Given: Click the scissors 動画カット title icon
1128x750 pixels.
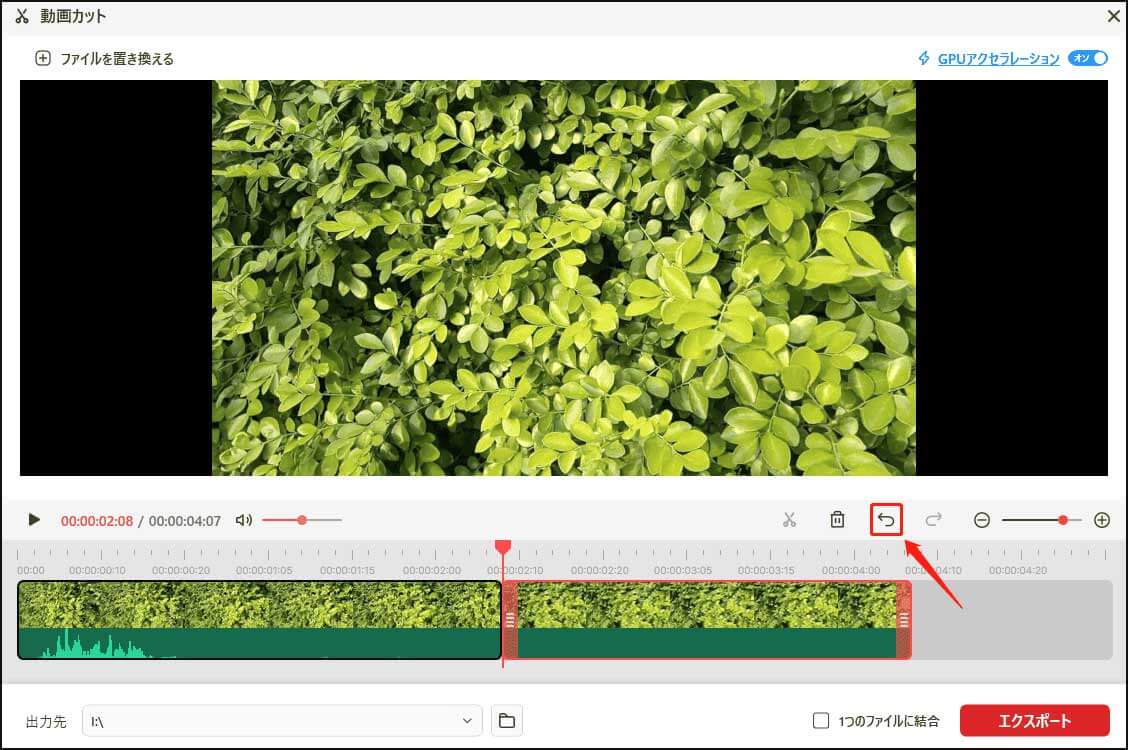Looking at the screenshot, I should click(x=22, y=16).
